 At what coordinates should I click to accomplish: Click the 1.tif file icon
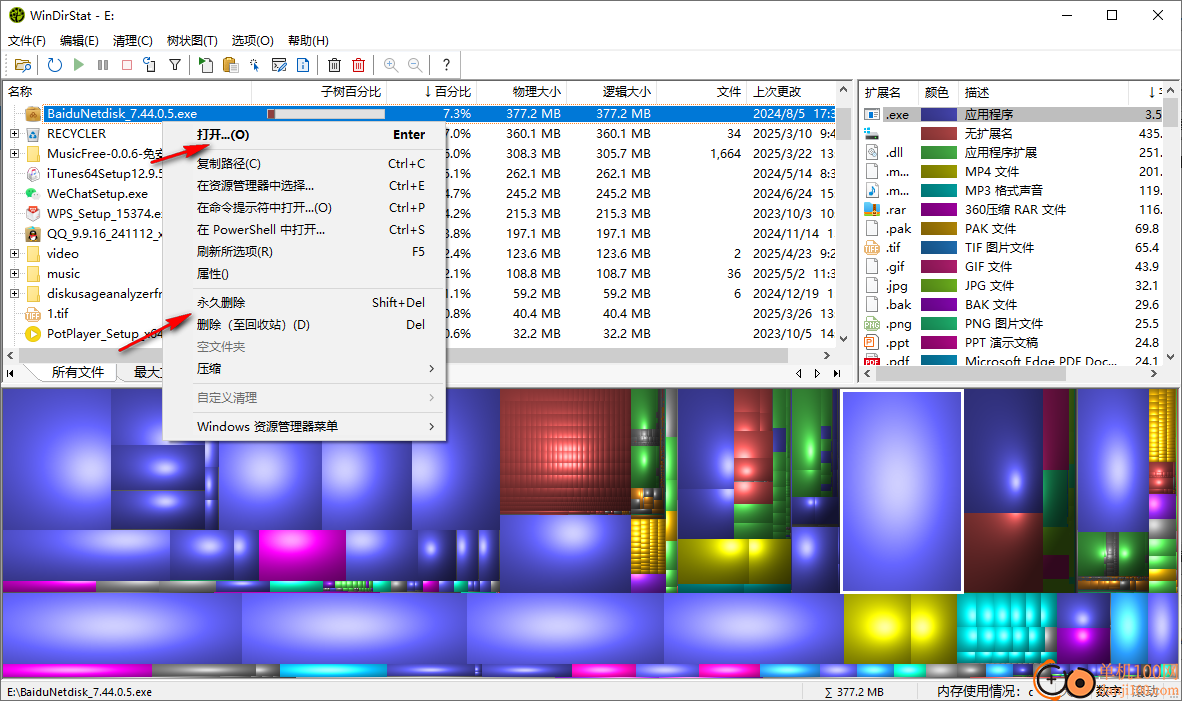click(x=33, y=314)
